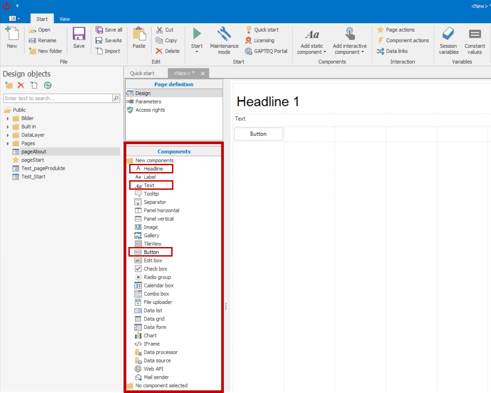Open Quick start from ribbon
This screenshot has width=491, height=393.
[x=262, y=30]
